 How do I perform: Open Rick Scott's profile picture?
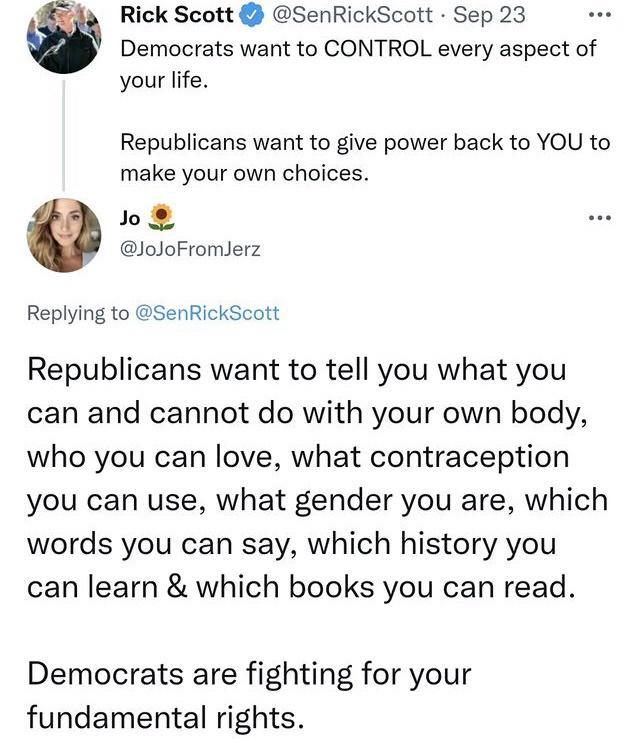coord(65,37)
